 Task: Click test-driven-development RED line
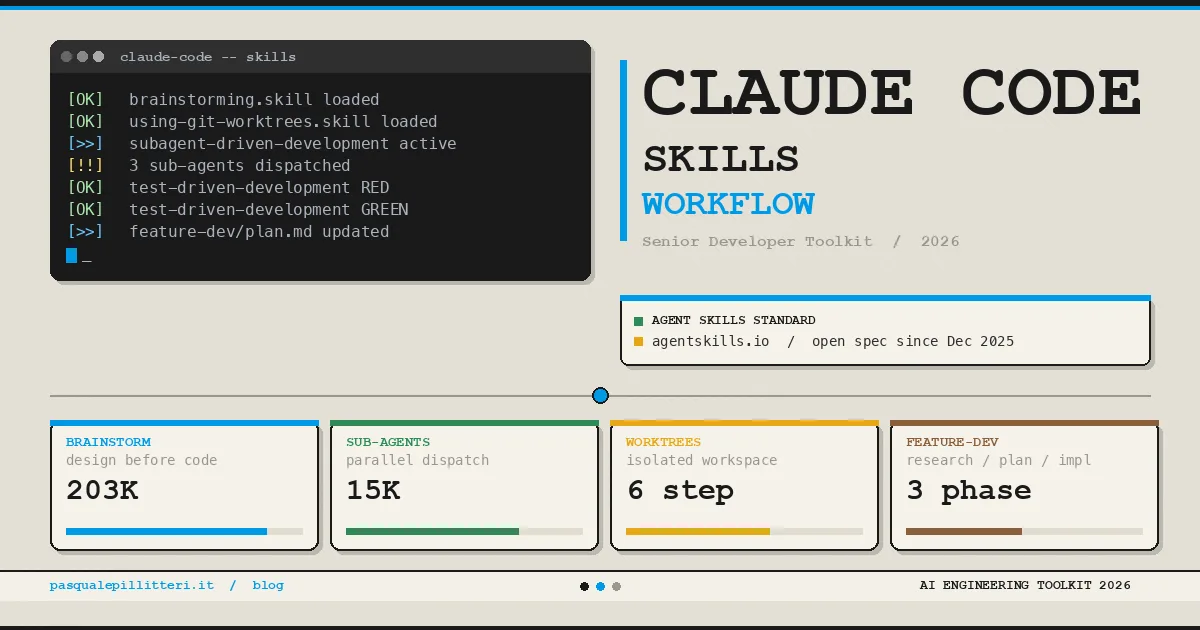click(x=259, y=188)
